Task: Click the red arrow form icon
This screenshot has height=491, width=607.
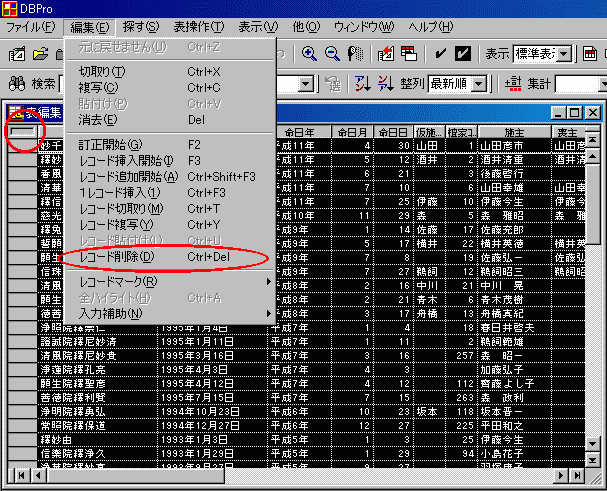Action: tap(386, 54)
